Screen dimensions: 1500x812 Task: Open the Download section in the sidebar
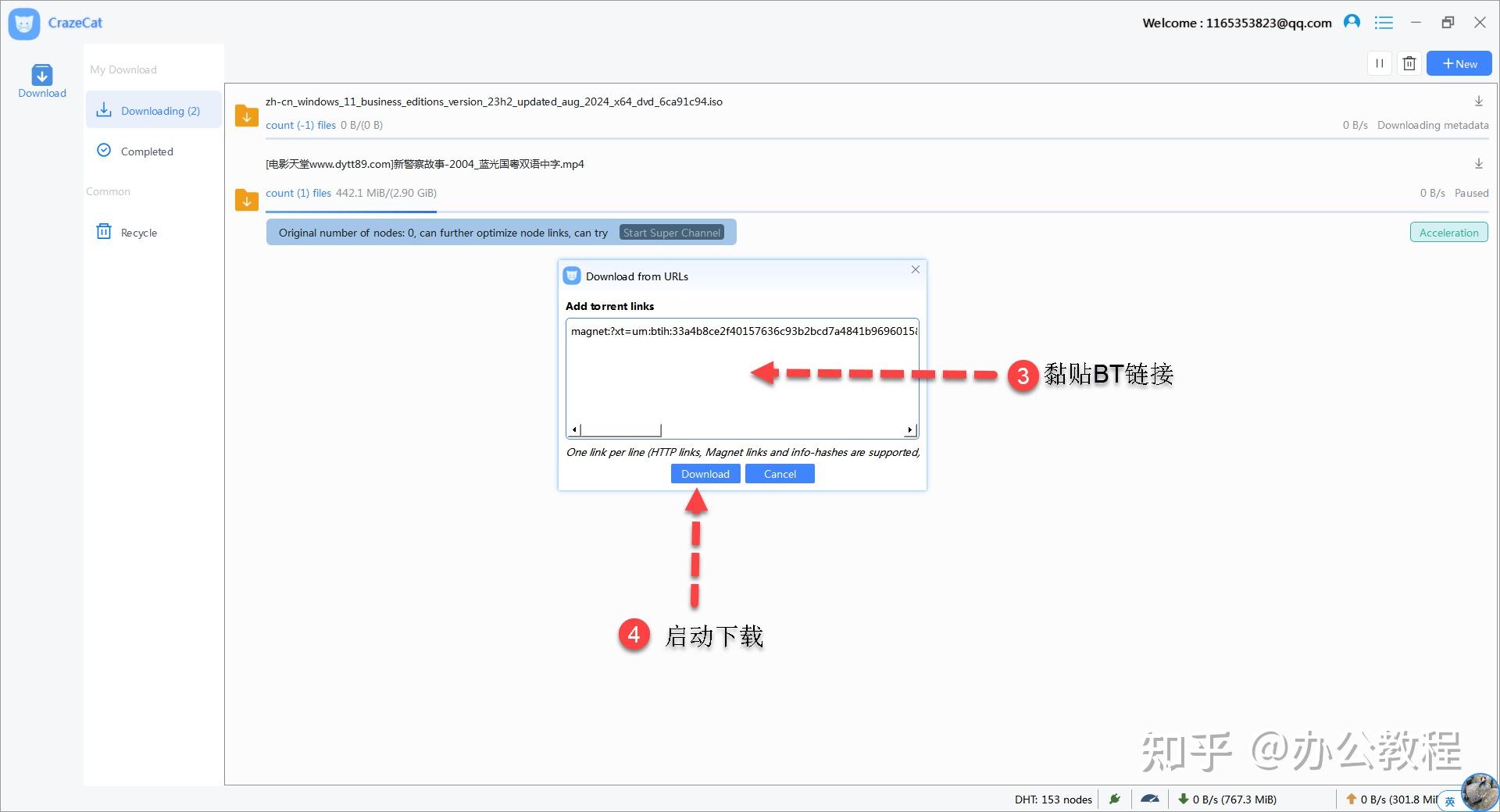click(42, 81)
